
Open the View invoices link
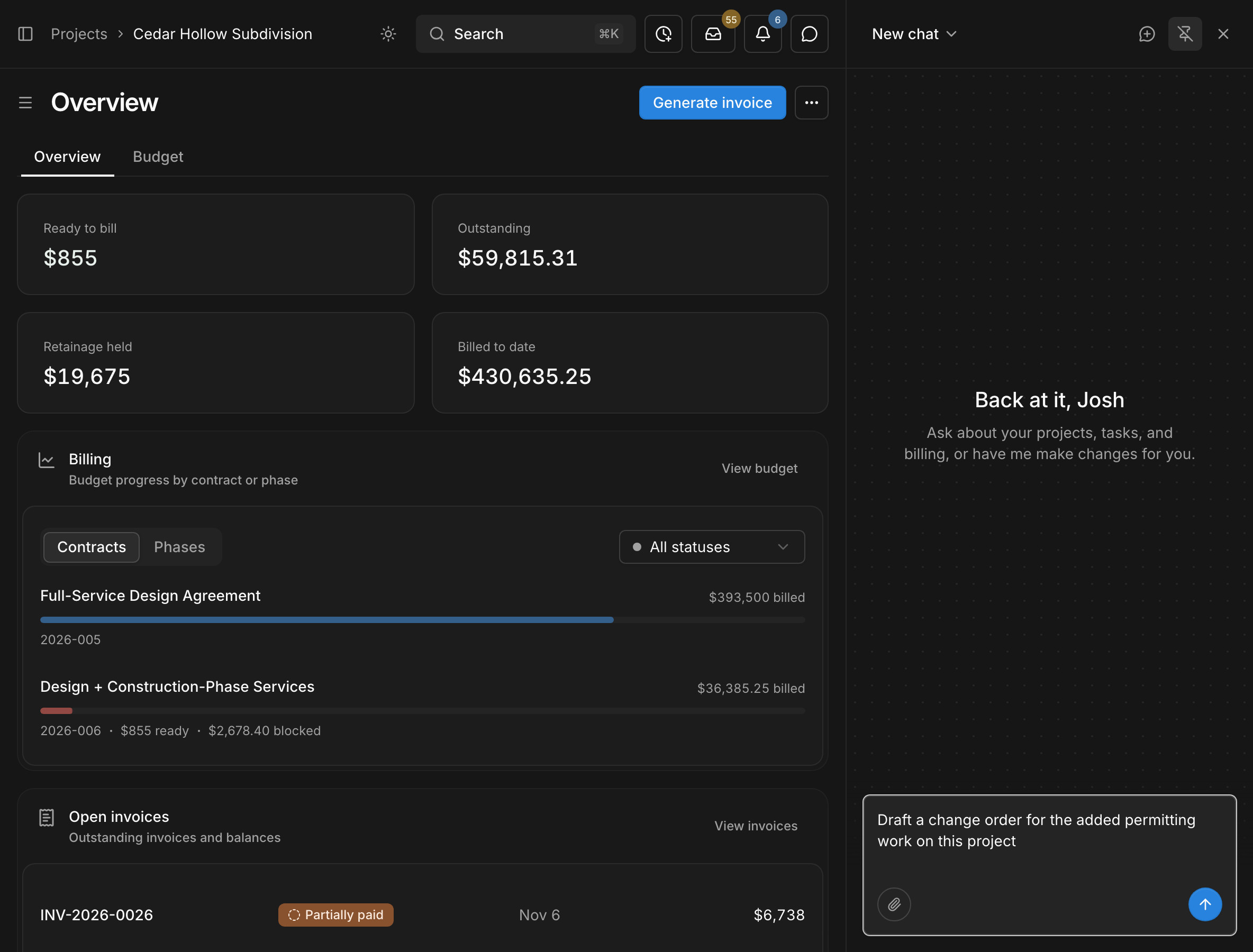click(755, 826)
